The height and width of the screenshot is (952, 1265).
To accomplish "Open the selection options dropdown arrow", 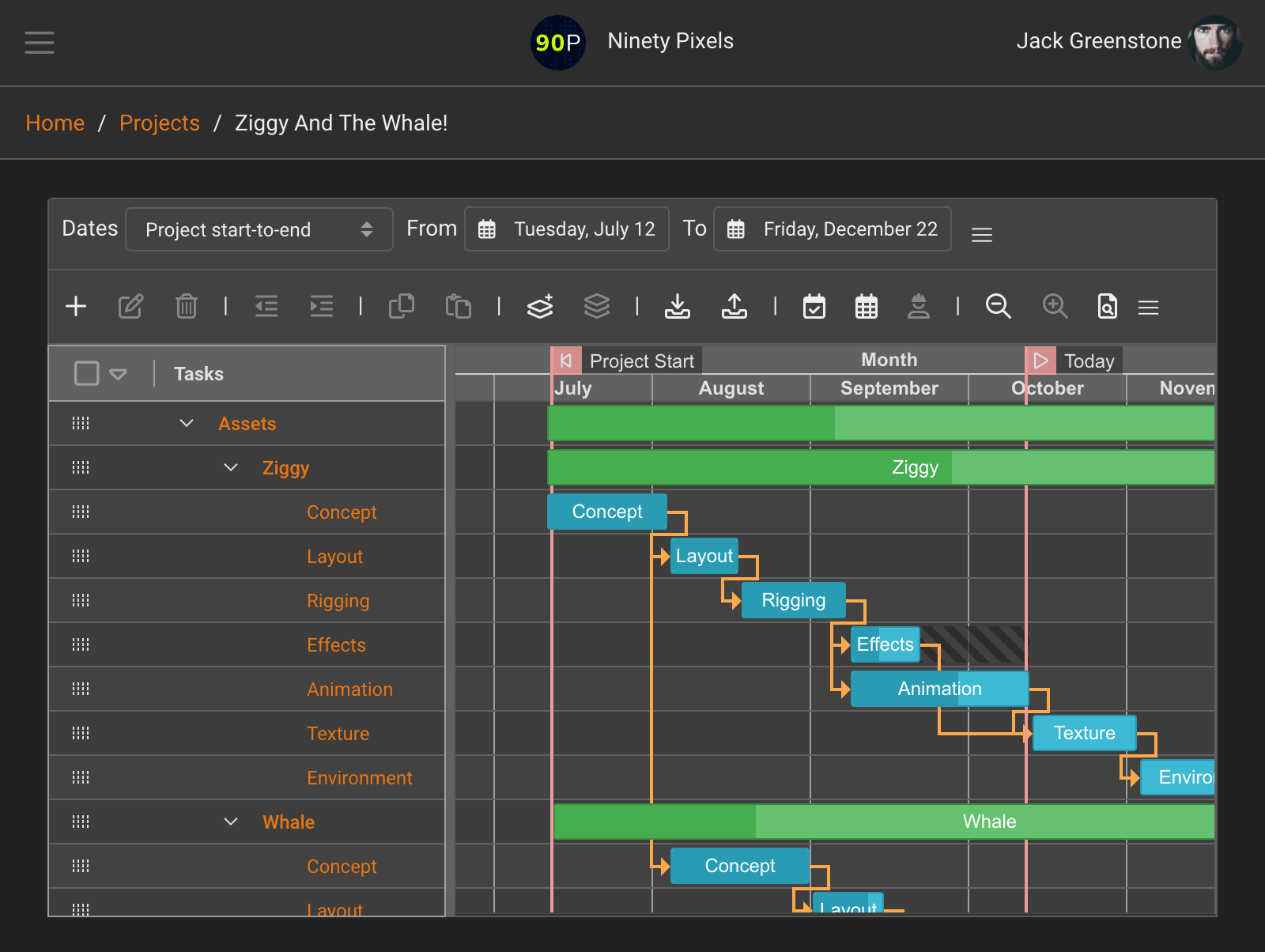I will tap(118, 374).
